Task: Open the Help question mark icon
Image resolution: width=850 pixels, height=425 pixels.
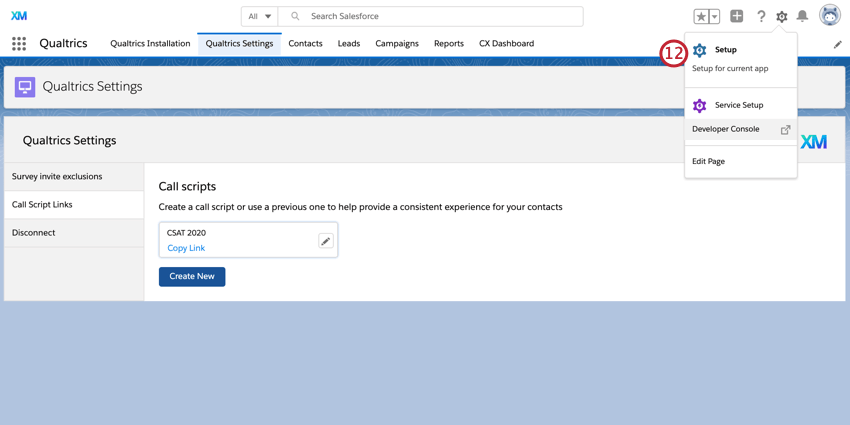Action: coord(761,16)
